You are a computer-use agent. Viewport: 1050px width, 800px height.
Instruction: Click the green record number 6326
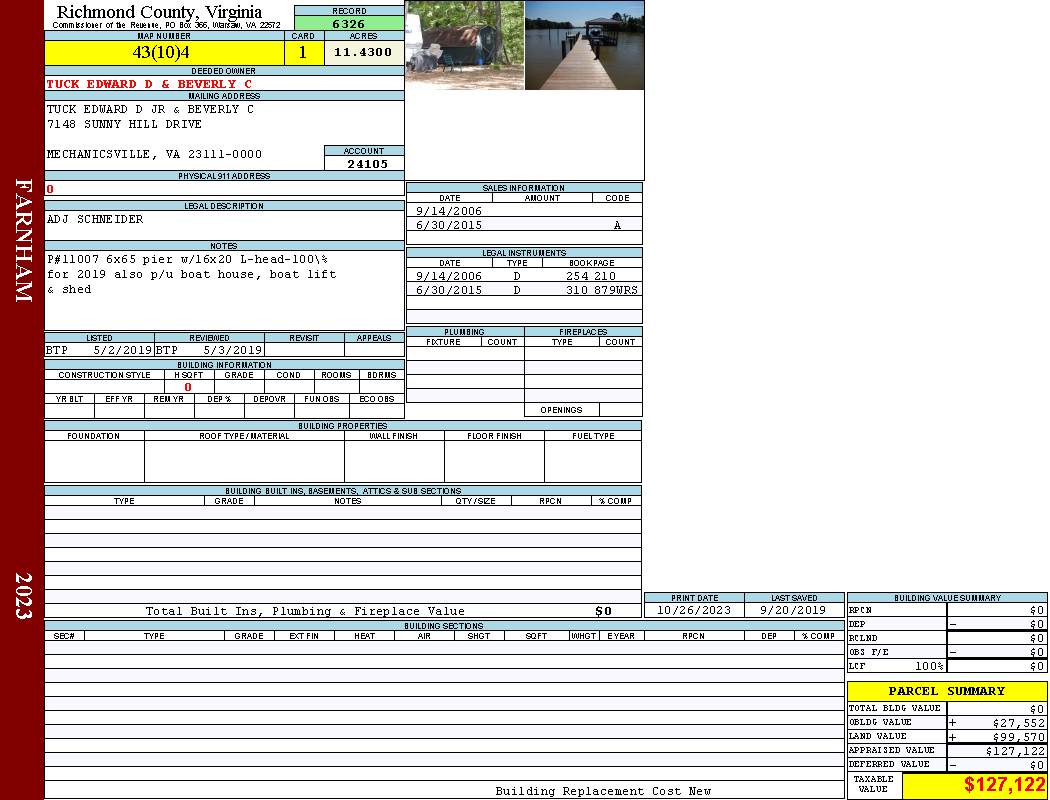348,23
